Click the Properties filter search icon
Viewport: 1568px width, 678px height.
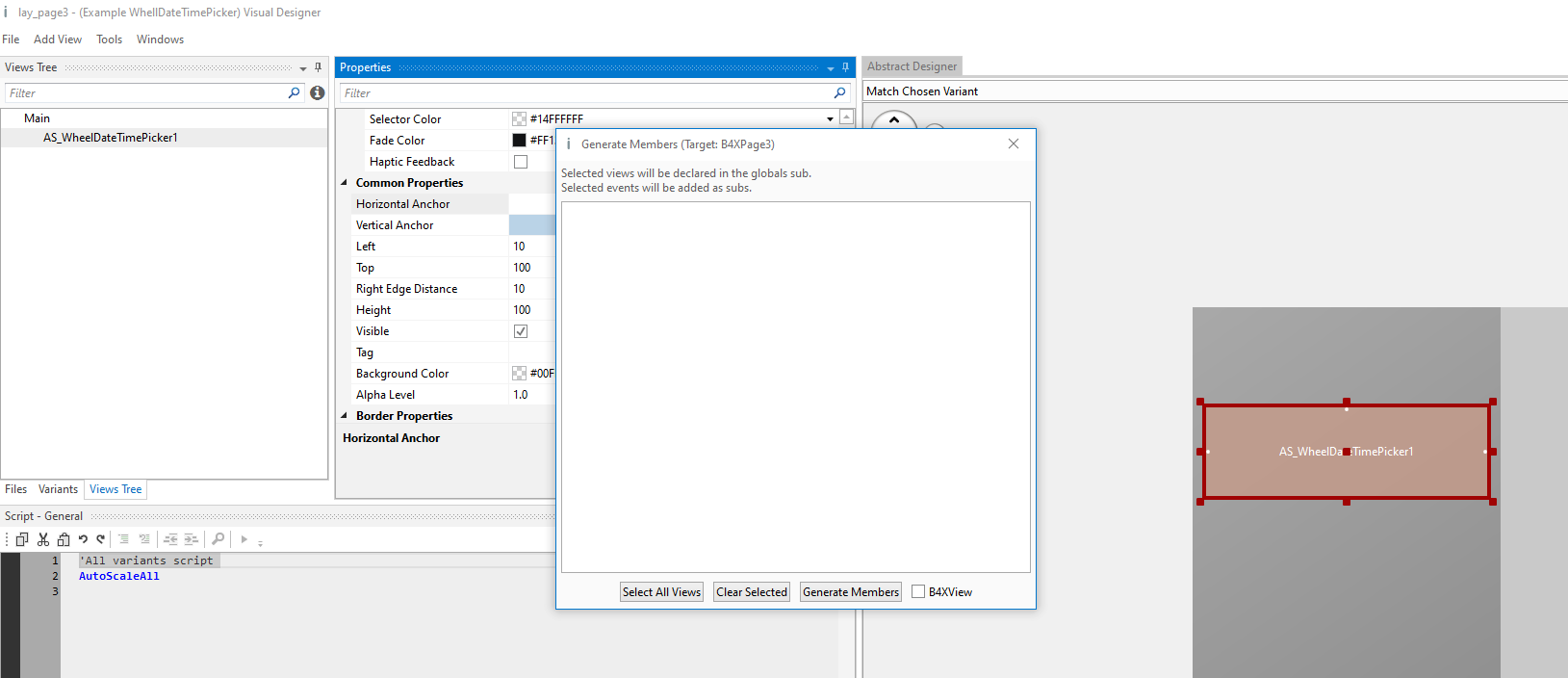(840, 93)
